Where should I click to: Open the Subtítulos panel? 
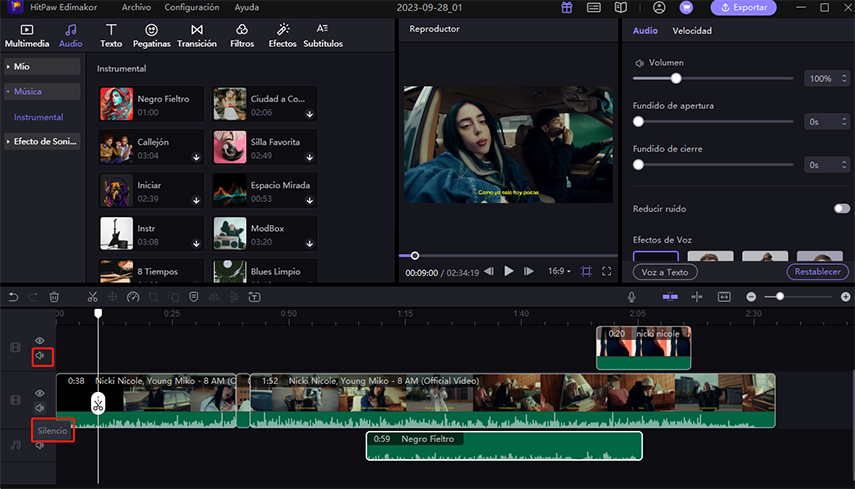pos(323,36)
